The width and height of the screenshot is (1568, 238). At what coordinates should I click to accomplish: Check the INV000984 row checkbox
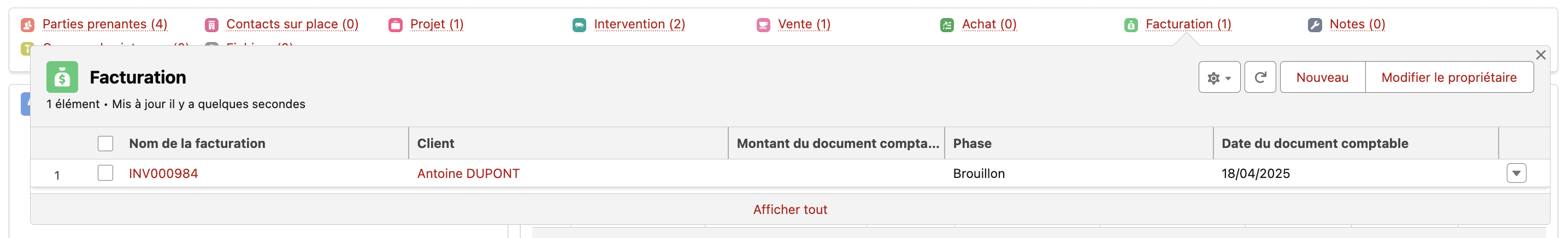105,173
